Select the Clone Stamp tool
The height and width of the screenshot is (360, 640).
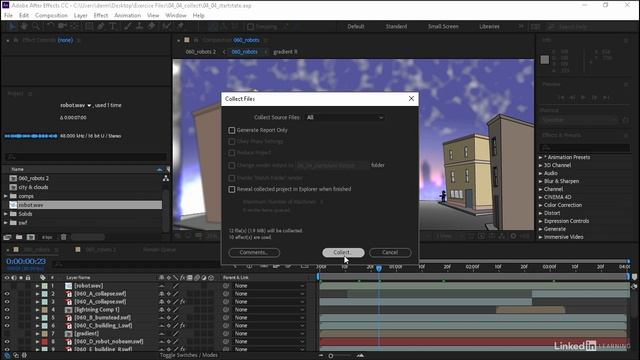tap(140, 27)
